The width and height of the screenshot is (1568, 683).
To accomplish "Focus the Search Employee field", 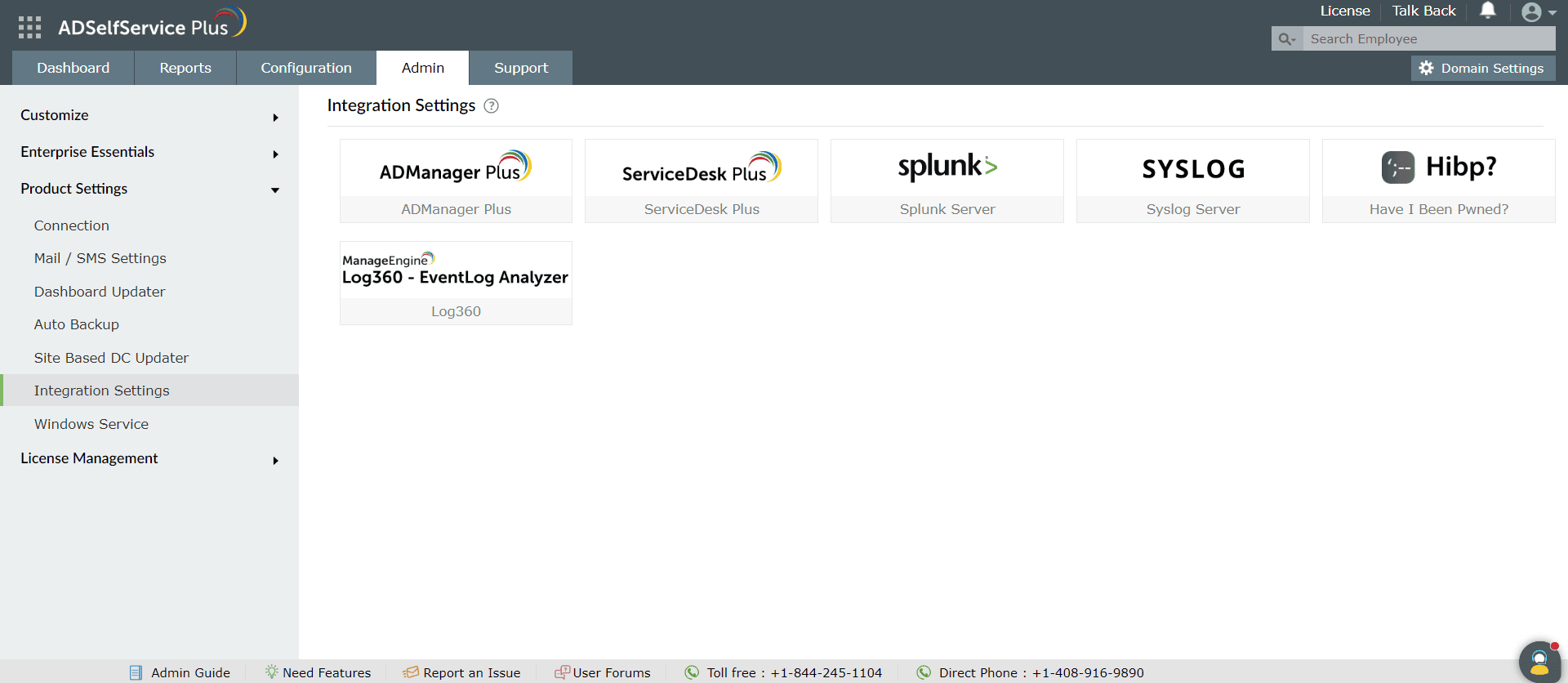I will coord(1428,39).
